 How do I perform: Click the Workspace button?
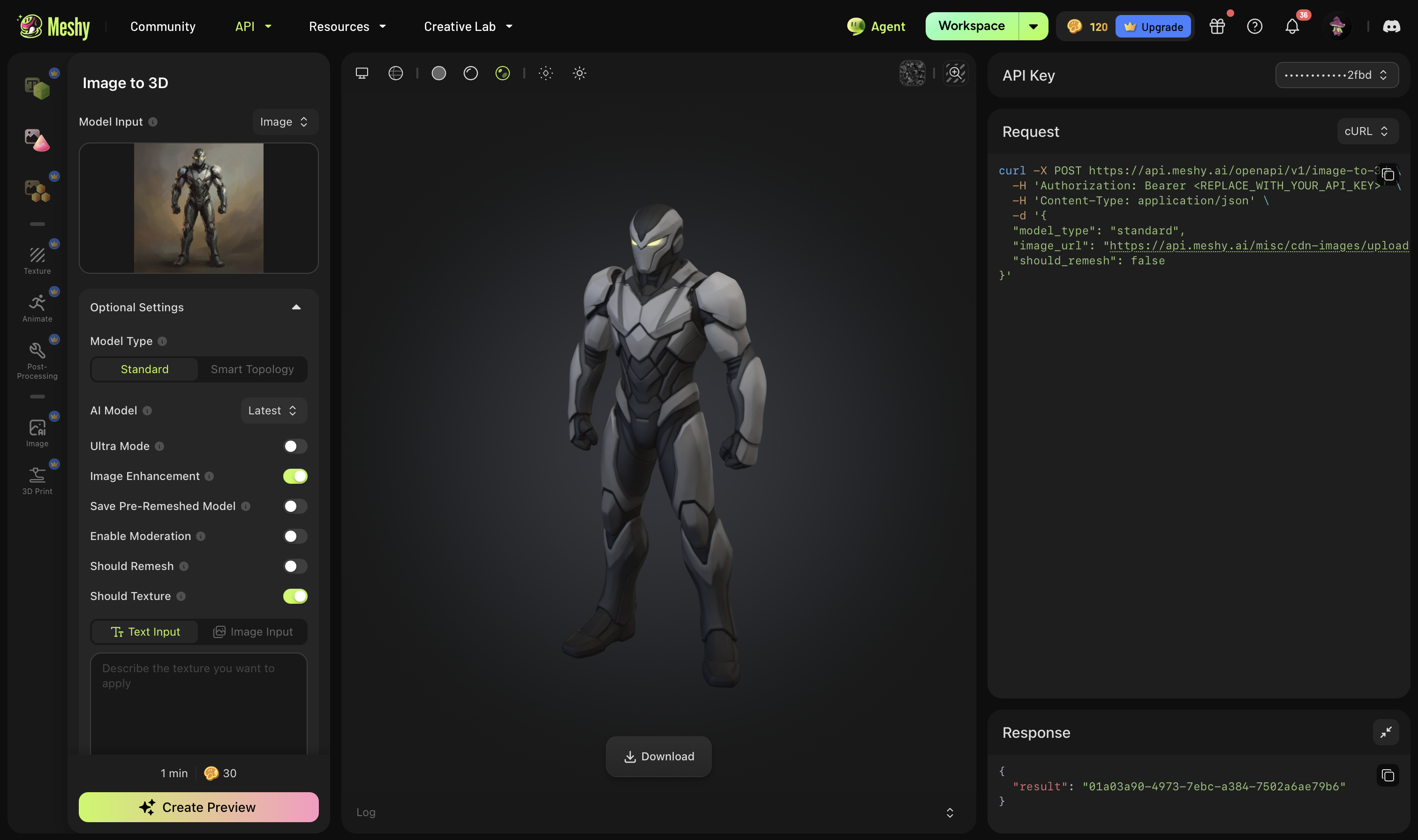tap(972, 27)
